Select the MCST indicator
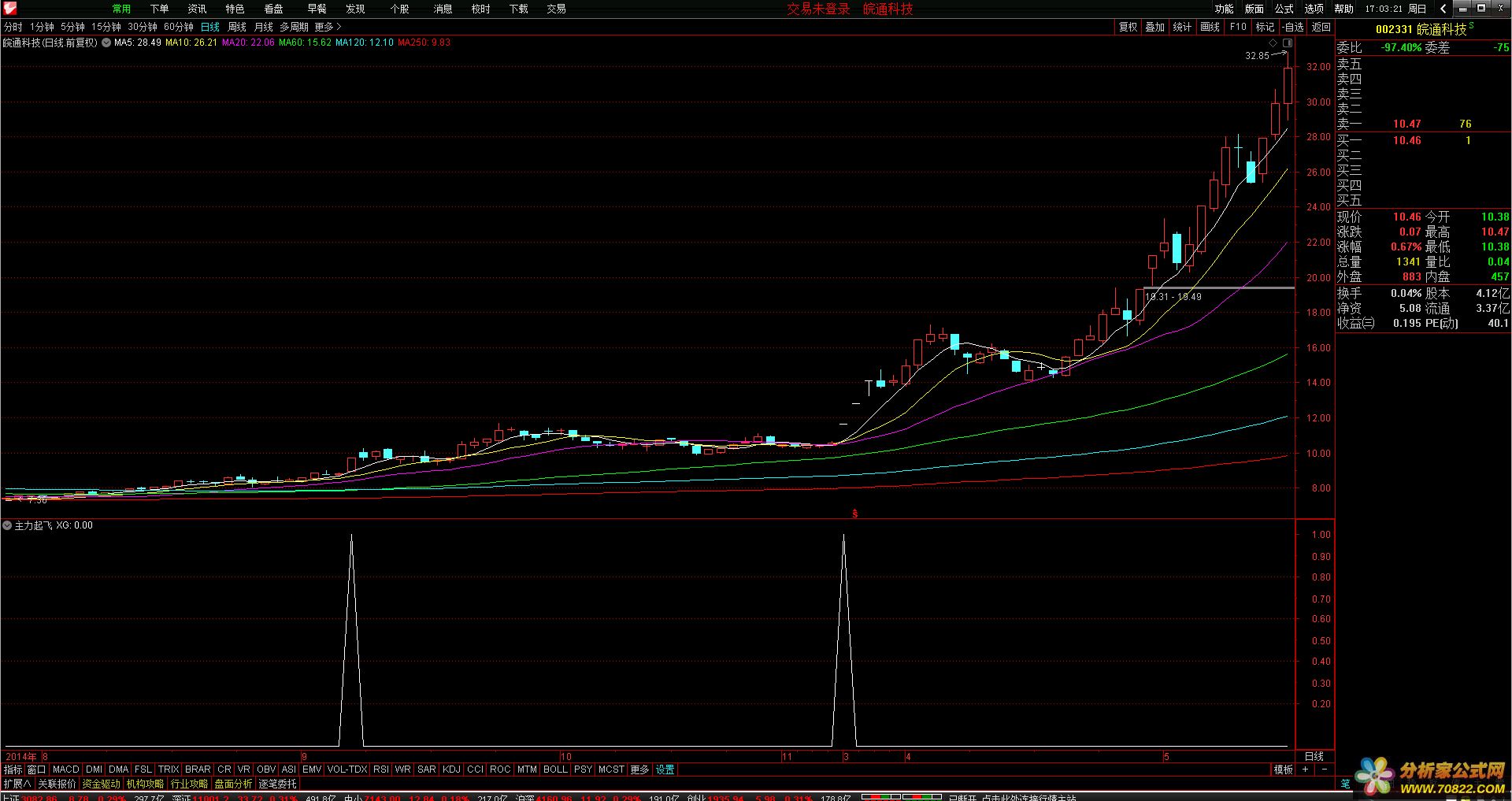 [611, 769]
